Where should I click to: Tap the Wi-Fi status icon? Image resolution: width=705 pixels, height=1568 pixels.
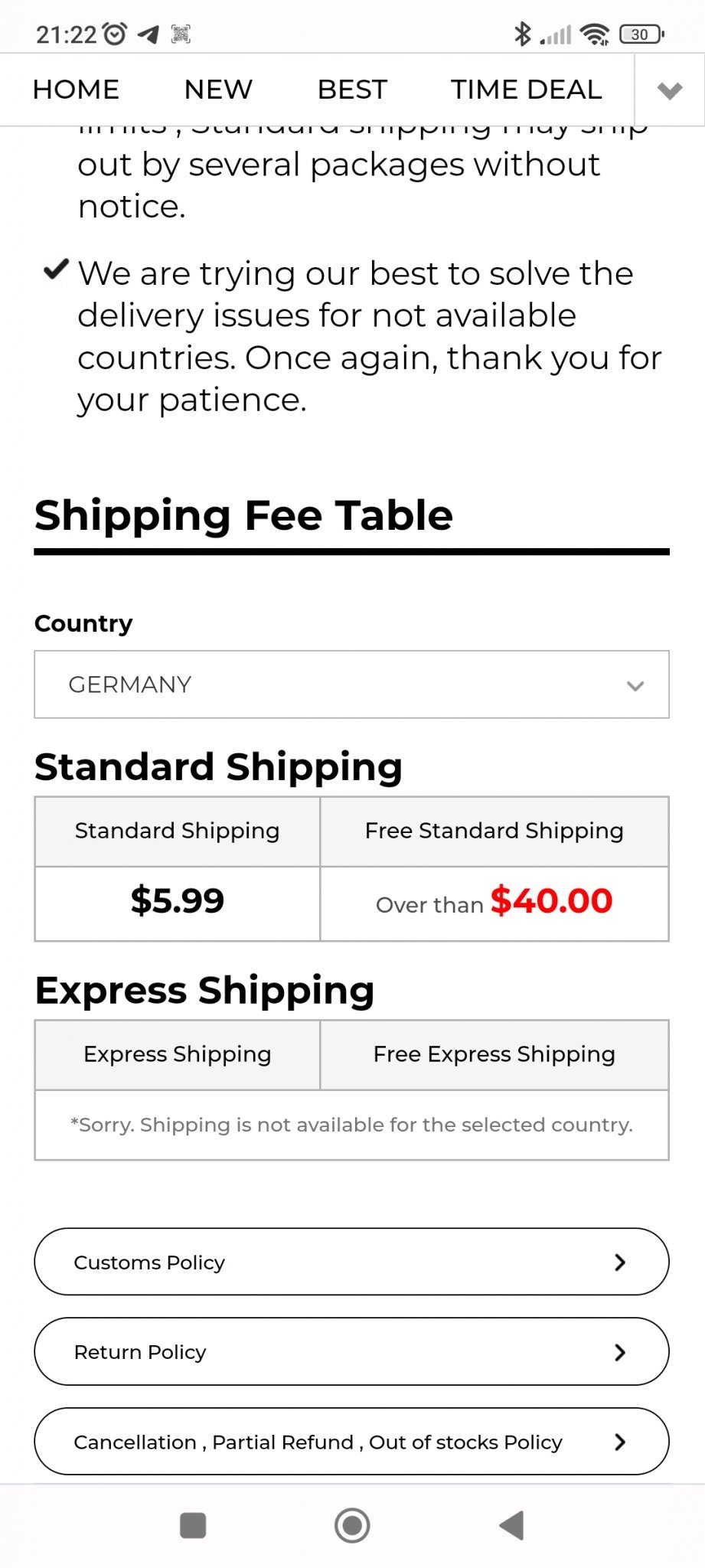point(594,34)
